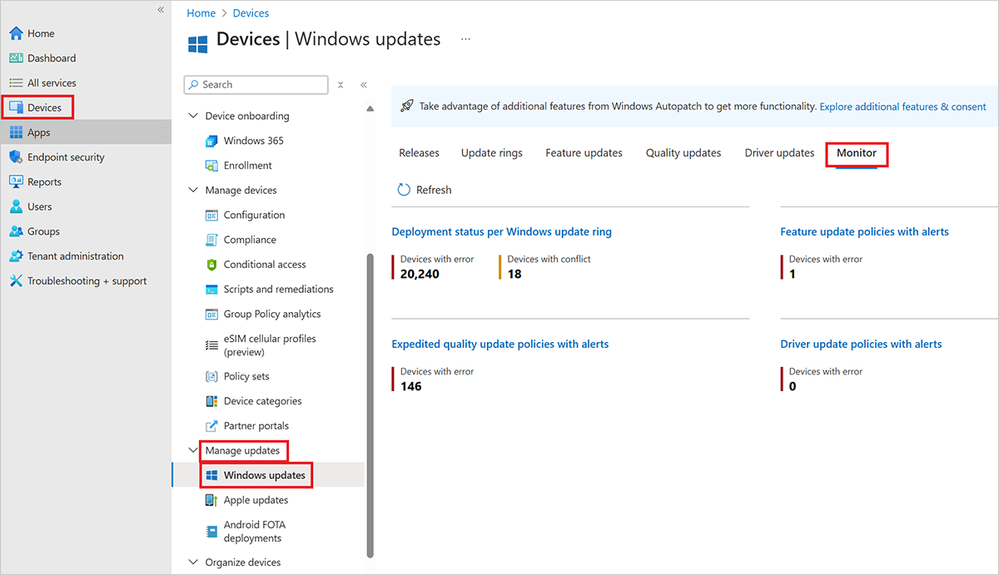The height and width of the screenshot is (575, 999).
Task: Click the Apple updates icon
Action: 212,500
